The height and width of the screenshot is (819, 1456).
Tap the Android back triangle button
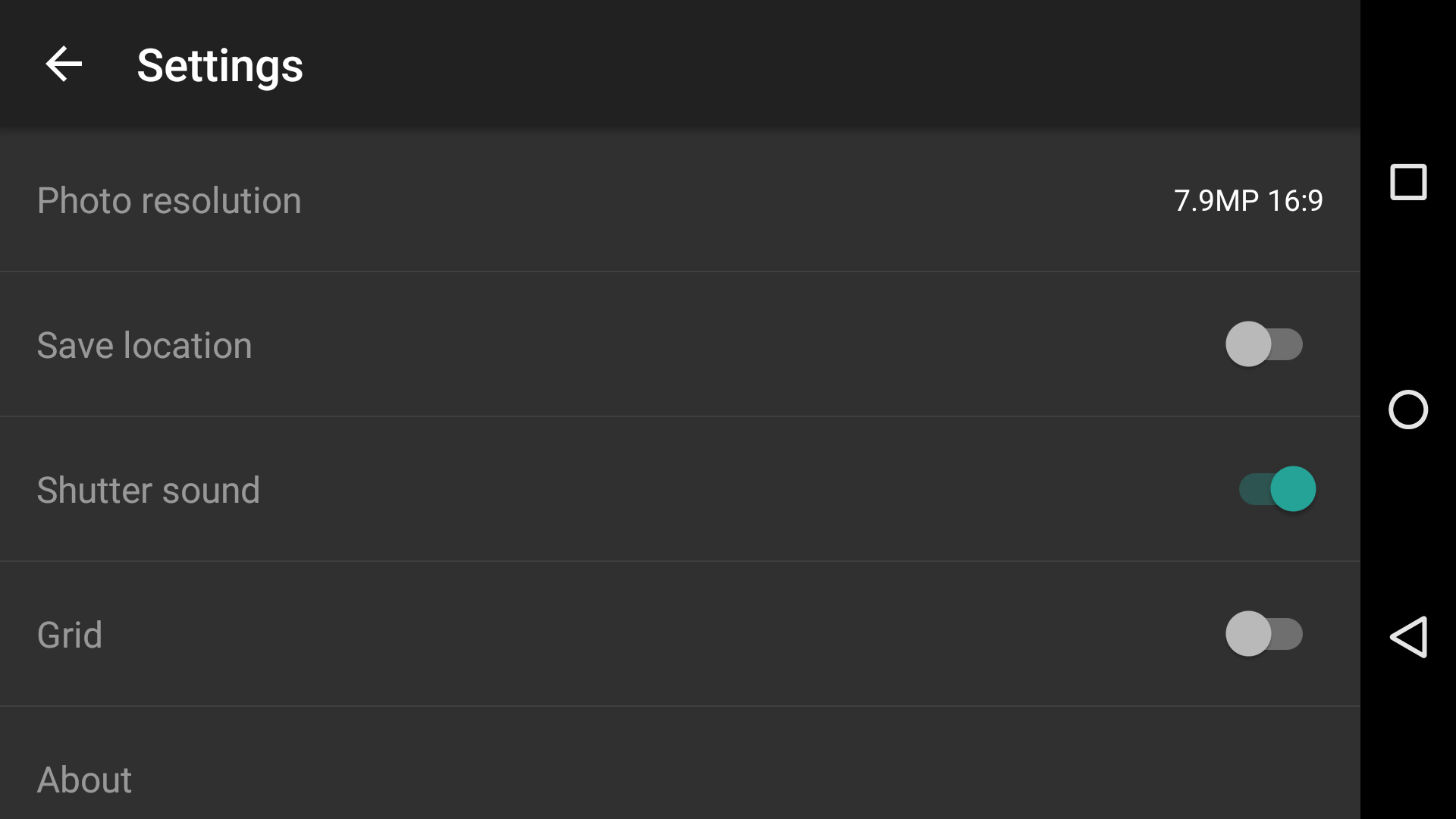(1408, 636)
